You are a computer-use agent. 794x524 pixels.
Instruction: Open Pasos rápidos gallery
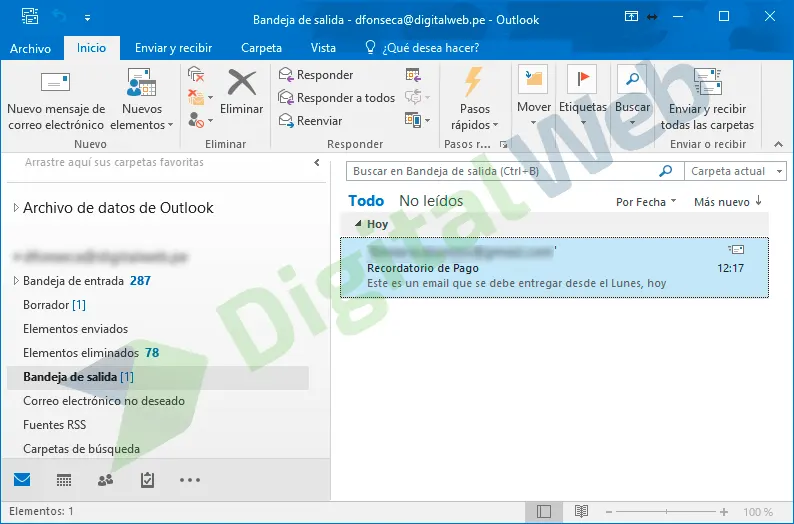click(x=474, y=100)
